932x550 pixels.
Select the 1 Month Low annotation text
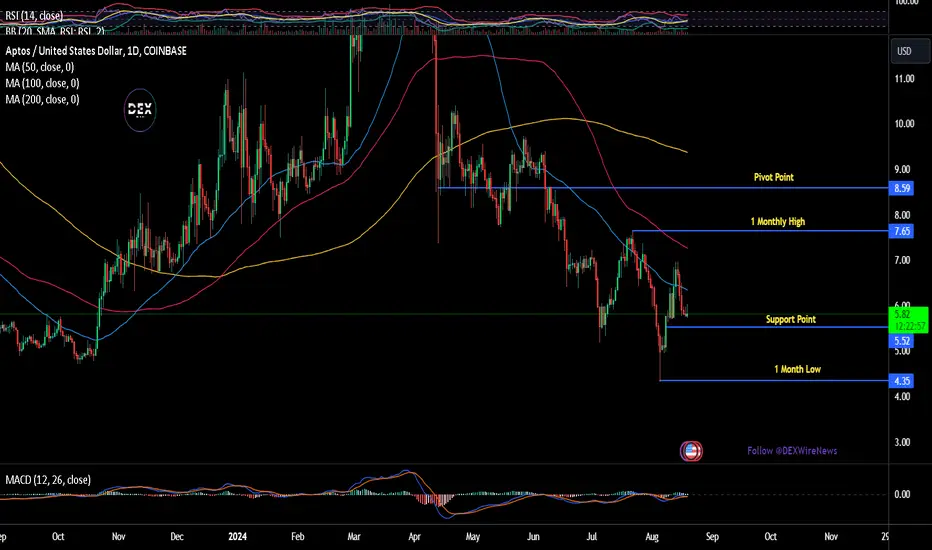[797, 369]
